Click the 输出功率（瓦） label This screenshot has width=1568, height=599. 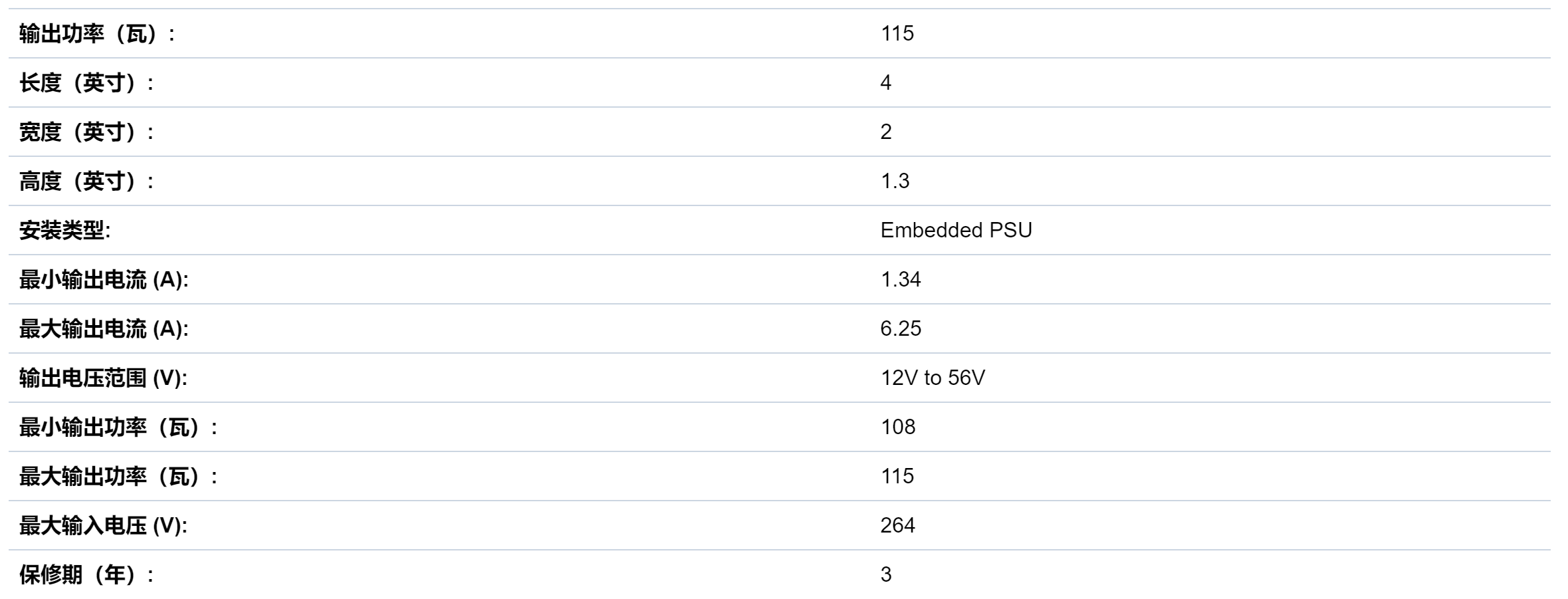[x=97, y=33]
